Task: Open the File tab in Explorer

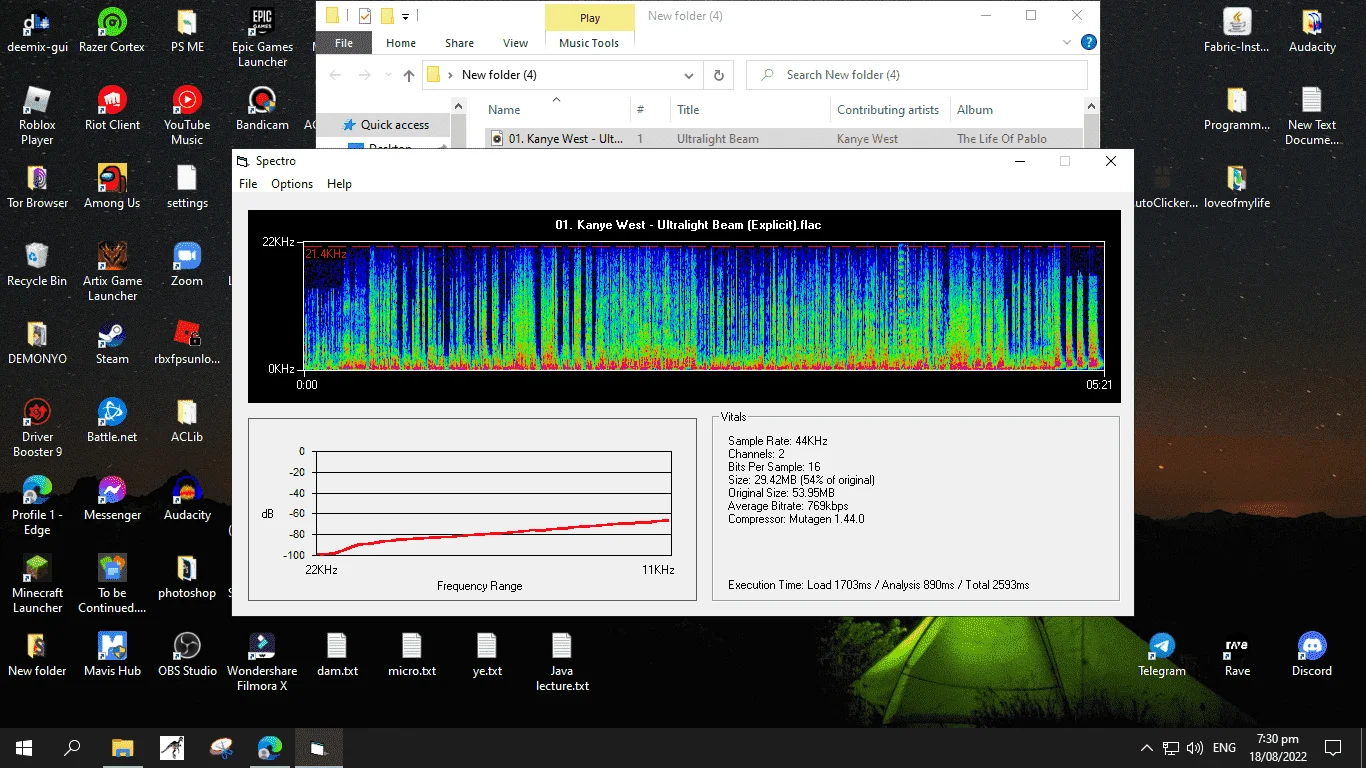Action: (x=344, y=43)
